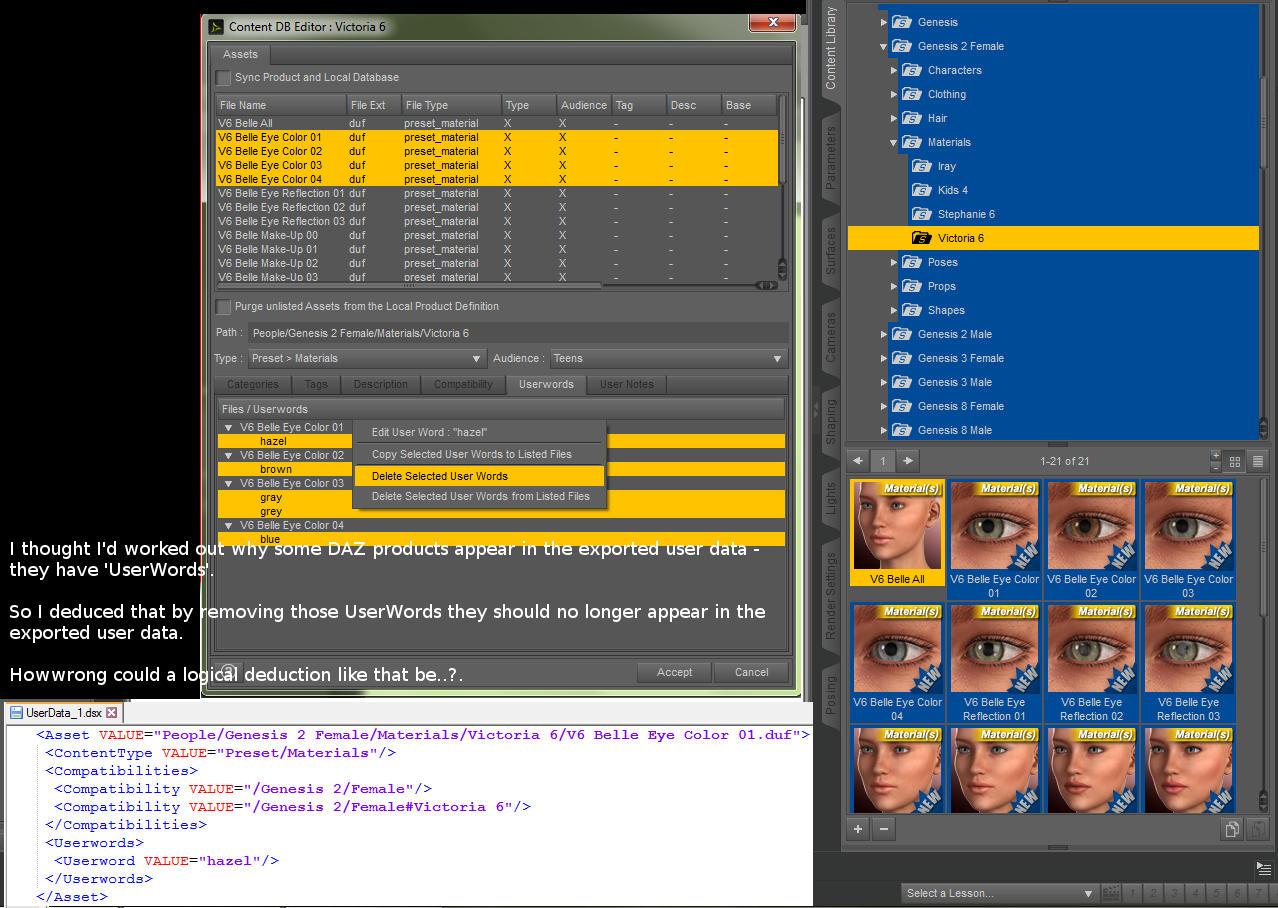
Task: Enable Sync Product and Local Database checkbox
Action: point(224,78)
